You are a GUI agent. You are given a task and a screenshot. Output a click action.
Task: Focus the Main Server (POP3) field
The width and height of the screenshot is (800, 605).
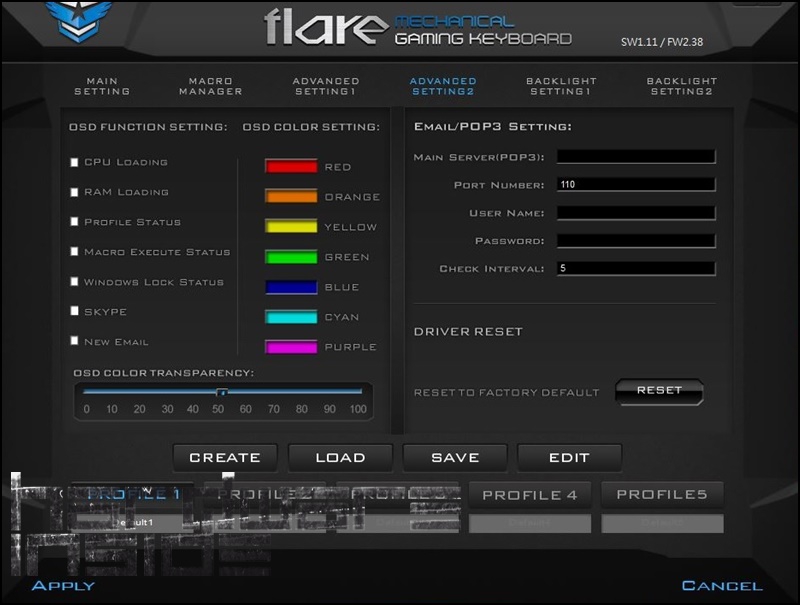coord(636,157)
